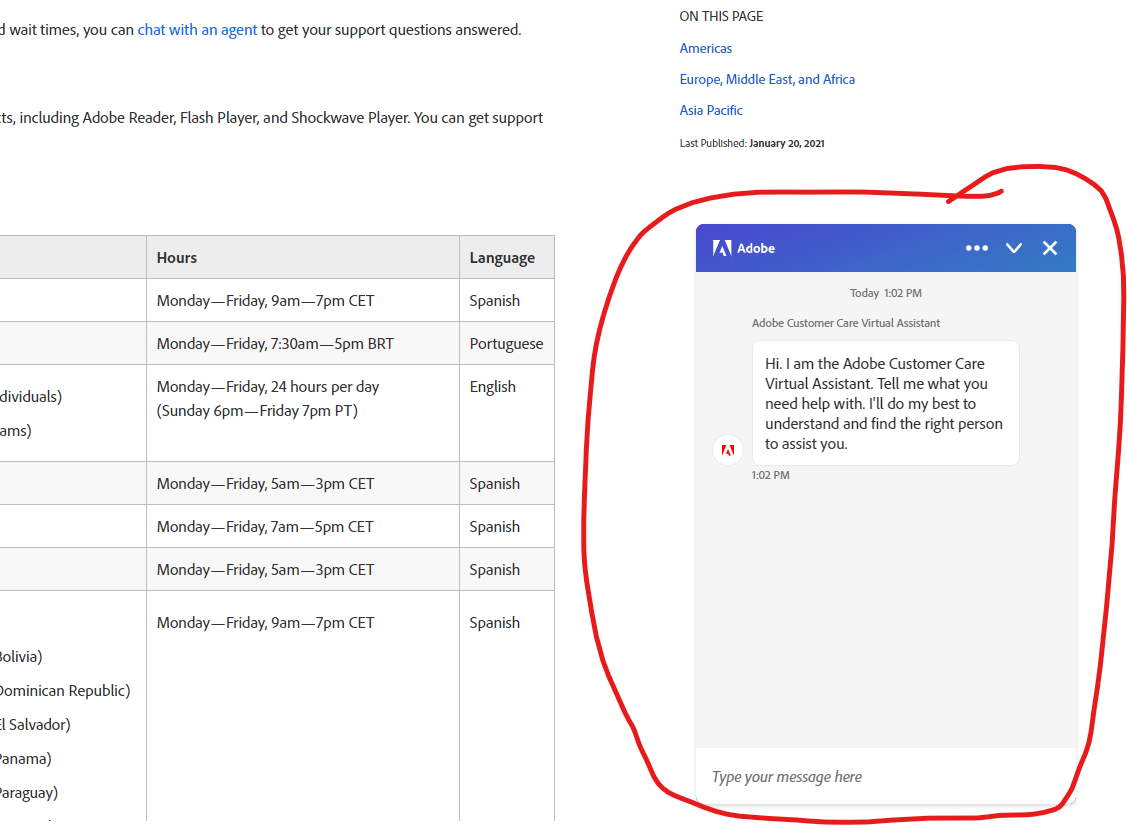The image size is (1127, 826).
Task: Click the Adobe avatar beside the greeting message
Action: (727, 450)
